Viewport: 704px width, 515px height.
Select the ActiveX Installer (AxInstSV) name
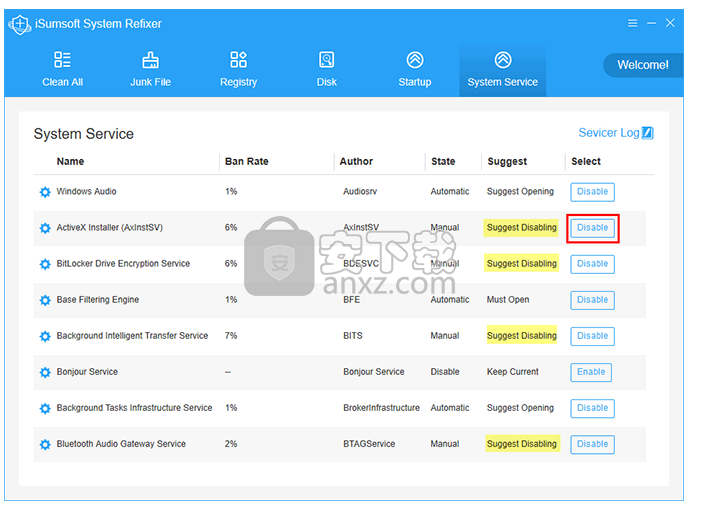pos(110,228)
